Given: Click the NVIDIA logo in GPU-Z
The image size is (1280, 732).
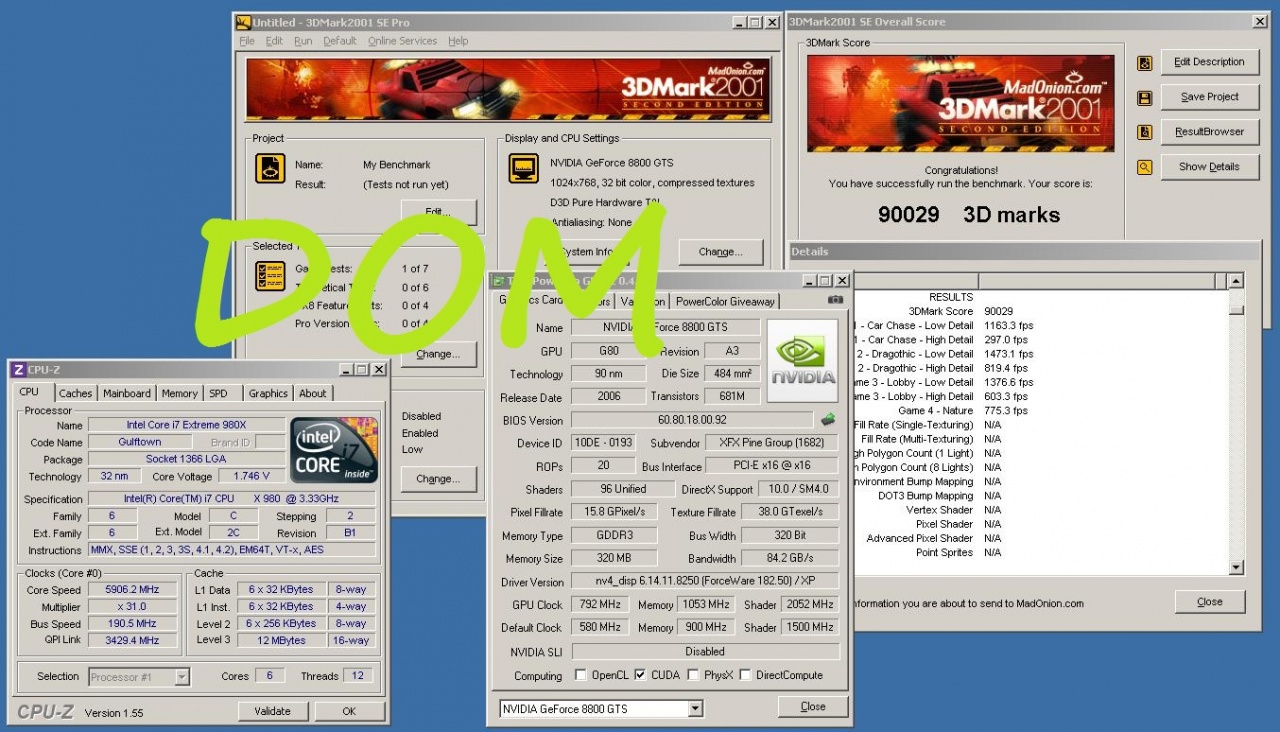Looking at the screenshot, I should coord(802,361).
